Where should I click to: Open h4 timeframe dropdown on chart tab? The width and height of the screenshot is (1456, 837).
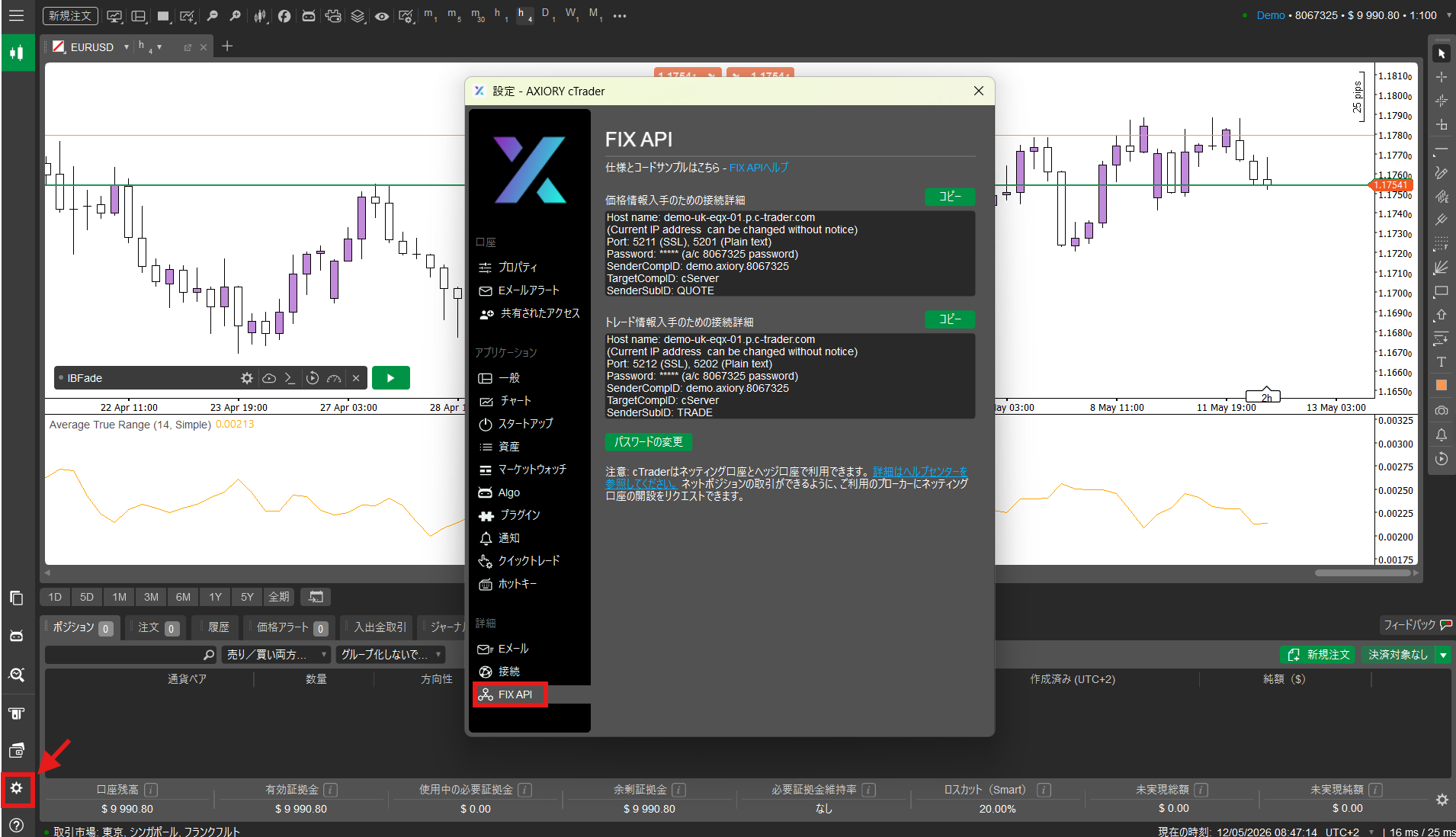pyautogui.click(x=159, y=47)
